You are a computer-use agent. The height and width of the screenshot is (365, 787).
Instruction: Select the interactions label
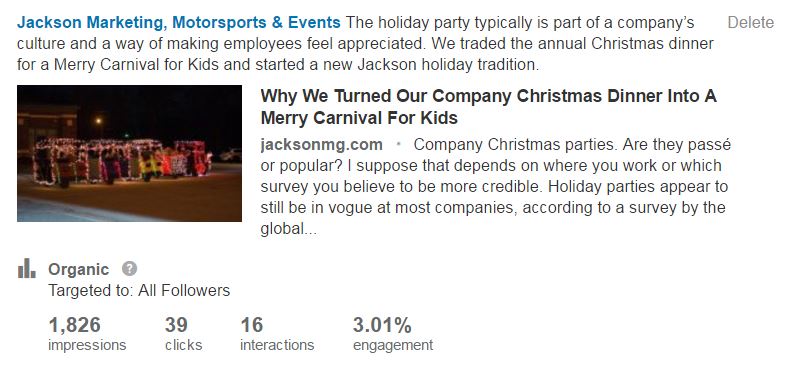pos(277,345)
